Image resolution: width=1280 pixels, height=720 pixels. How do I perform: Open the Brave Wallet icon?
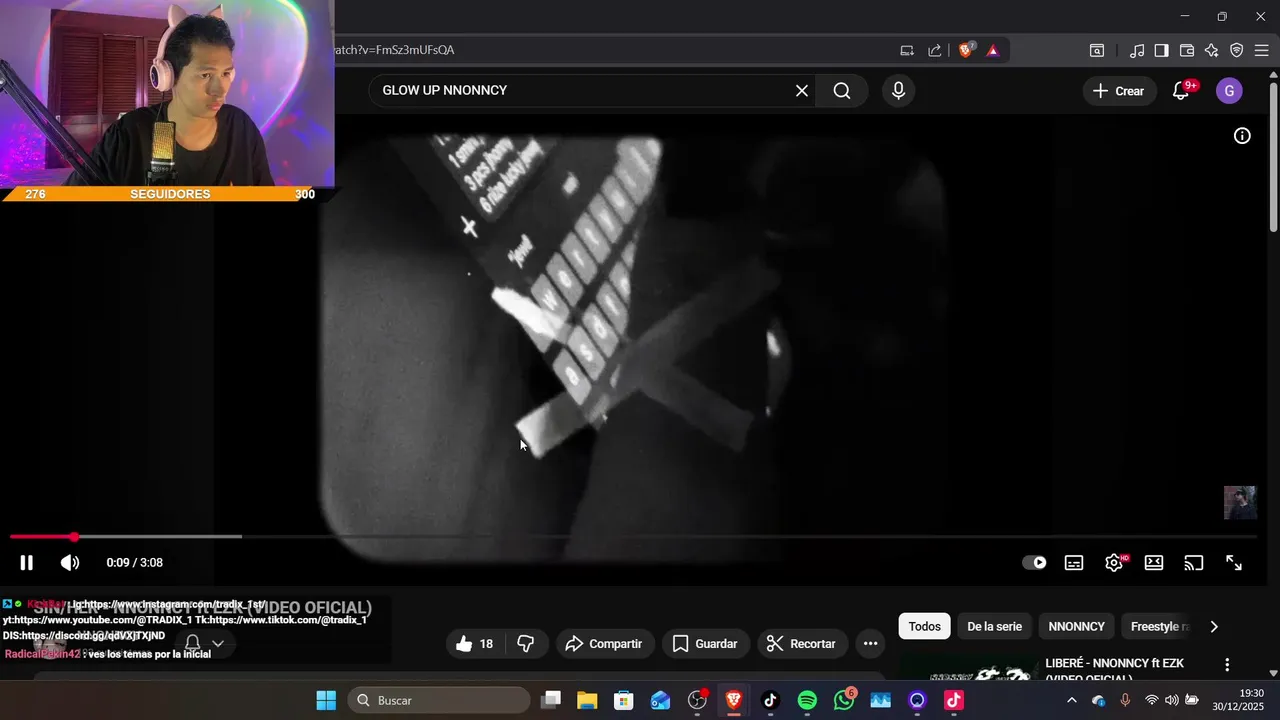pos(1187,50)
